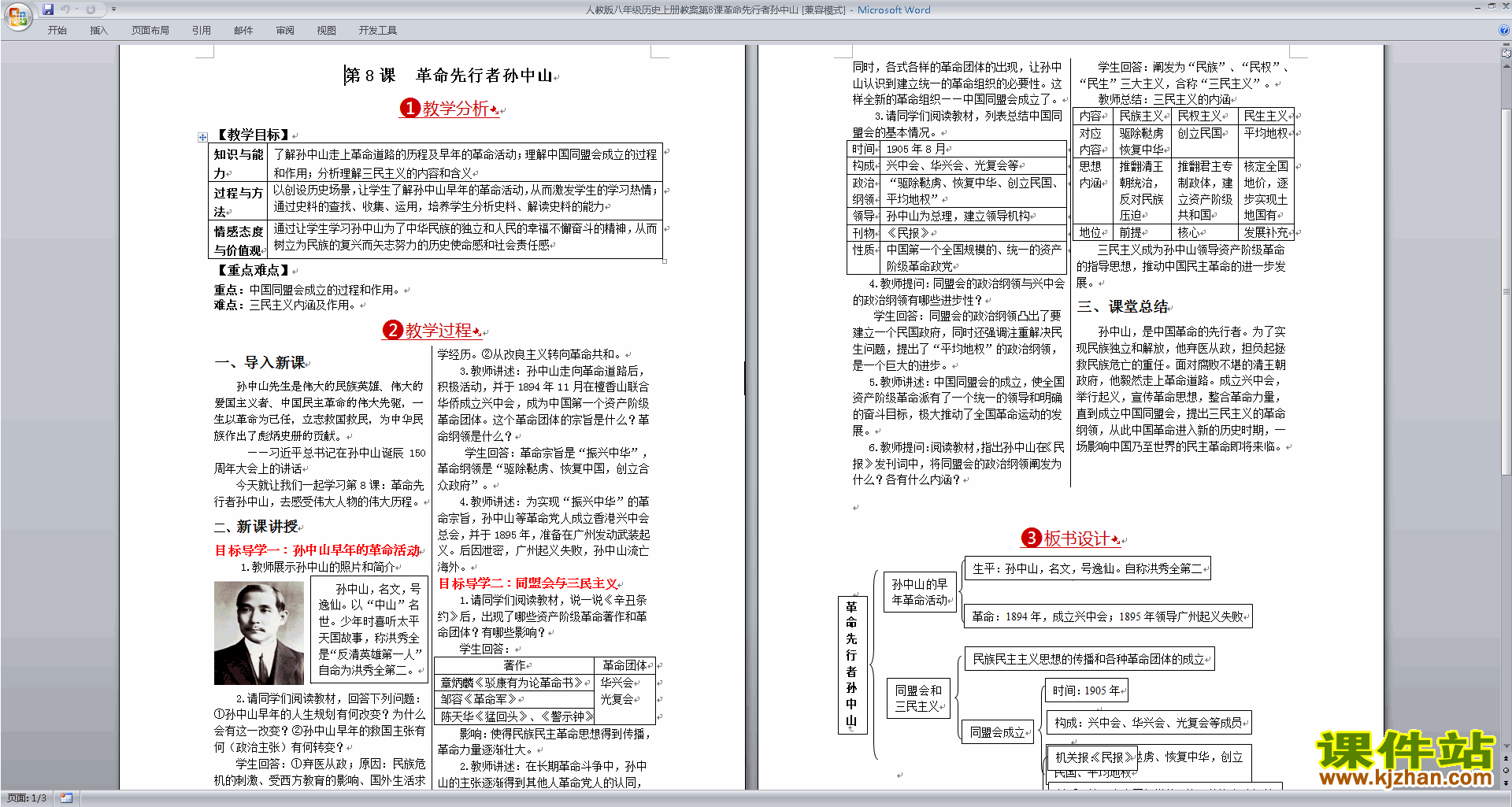Select the 审阅 ribbon tab

pos(285,30)
